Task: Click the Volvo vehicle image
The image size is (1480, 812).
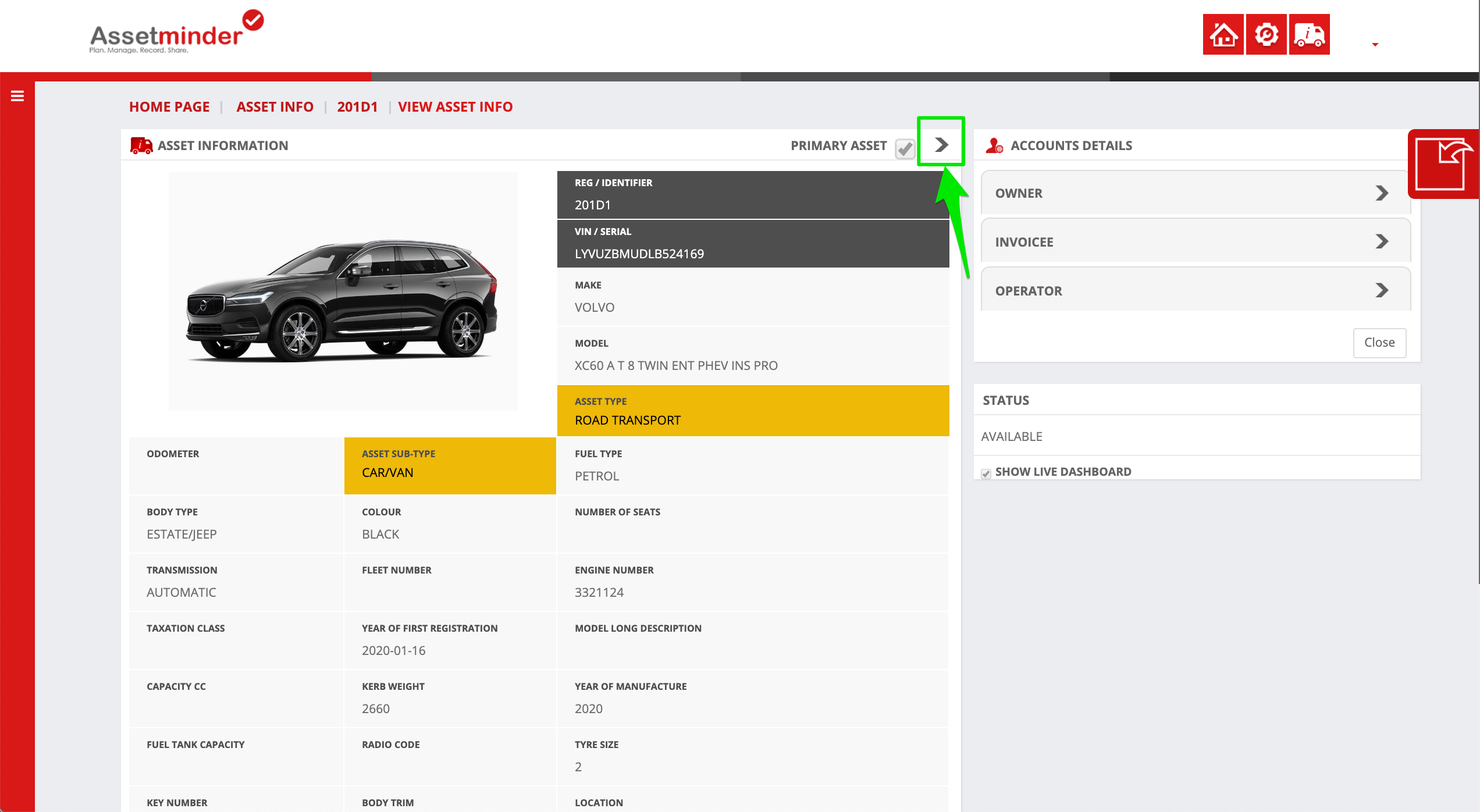Action: pyautogui.click(x=343, y=291)
